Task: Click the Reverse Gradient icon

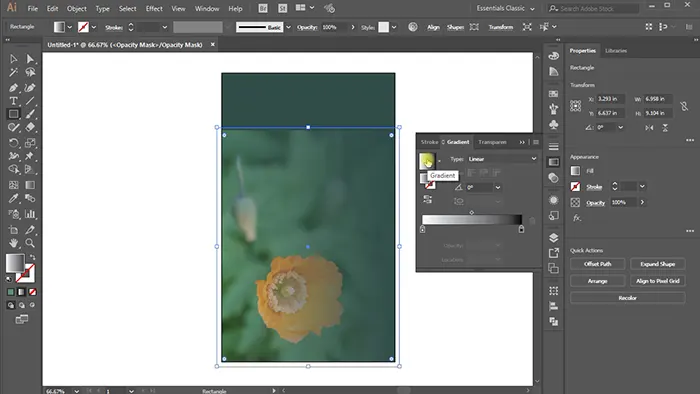Action: (428, 199)
